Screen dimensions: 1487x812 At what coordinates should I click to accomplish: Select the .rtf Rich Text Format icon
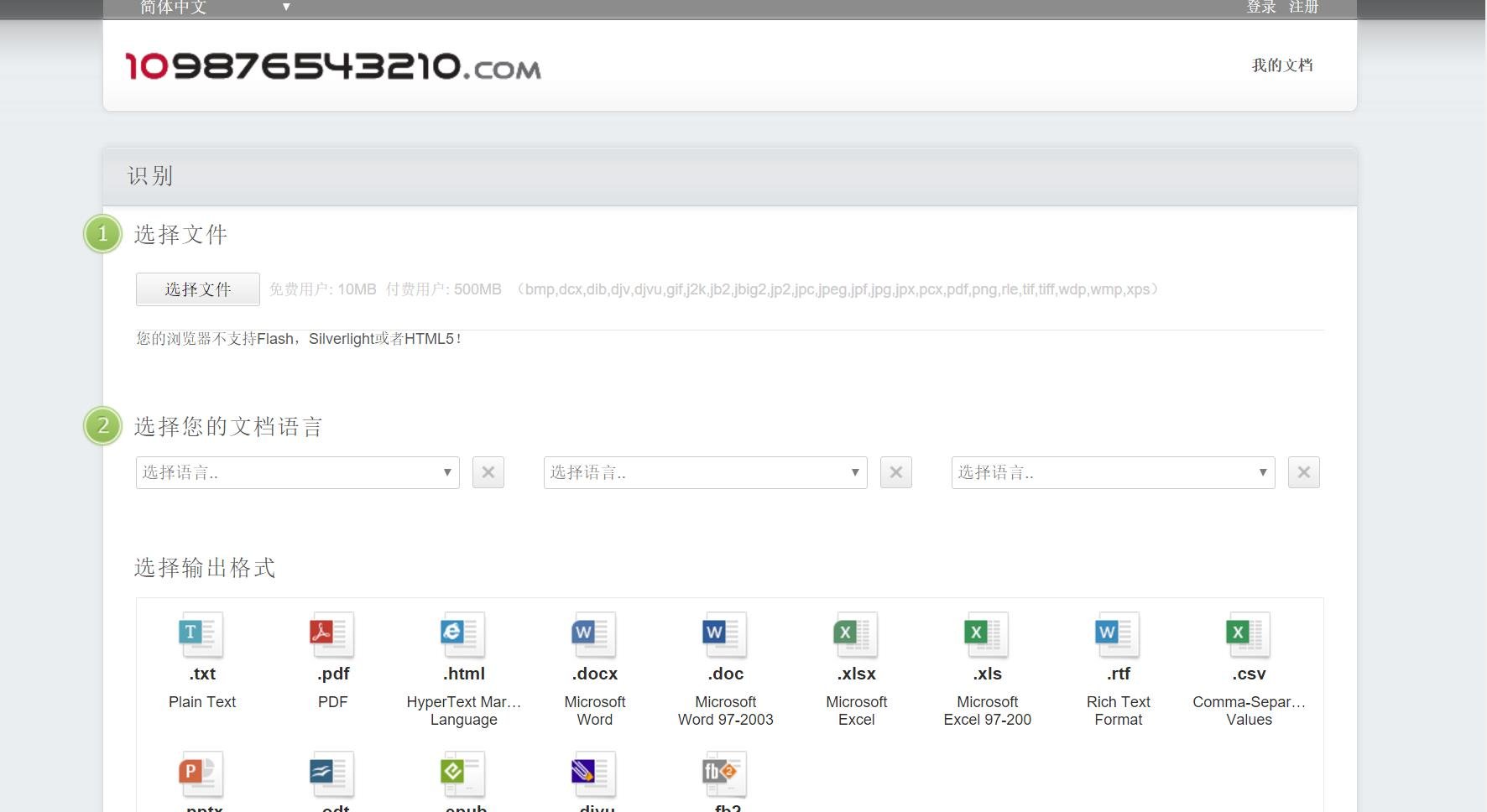[1118, 635]
